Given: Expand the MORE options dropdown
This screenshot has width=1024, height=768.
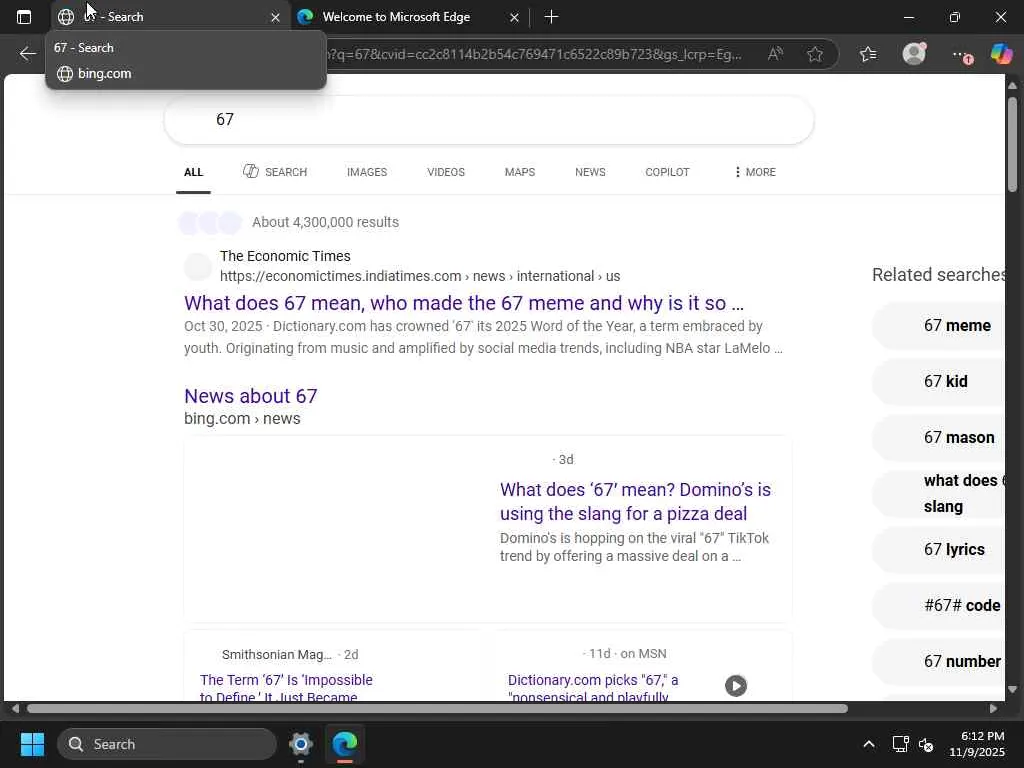Looking at the screenshot, I should coord(755,172).
